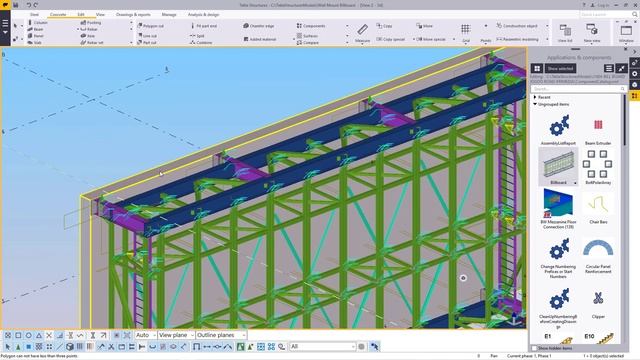Image resolution: width=640 pixels, height=360 pixels.
Task: Select the Chamfer edge tool
Action: 259,26
